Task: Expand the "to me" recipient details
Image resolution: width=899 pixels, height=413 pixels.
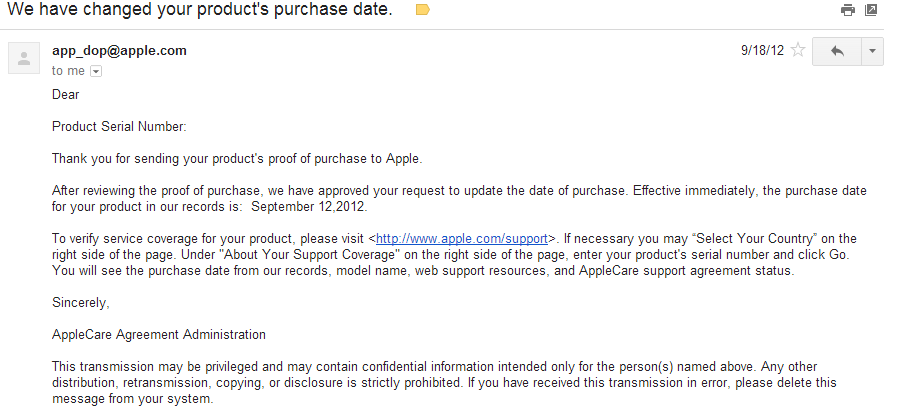Action: pyautogui.click(x=96, y=72)
